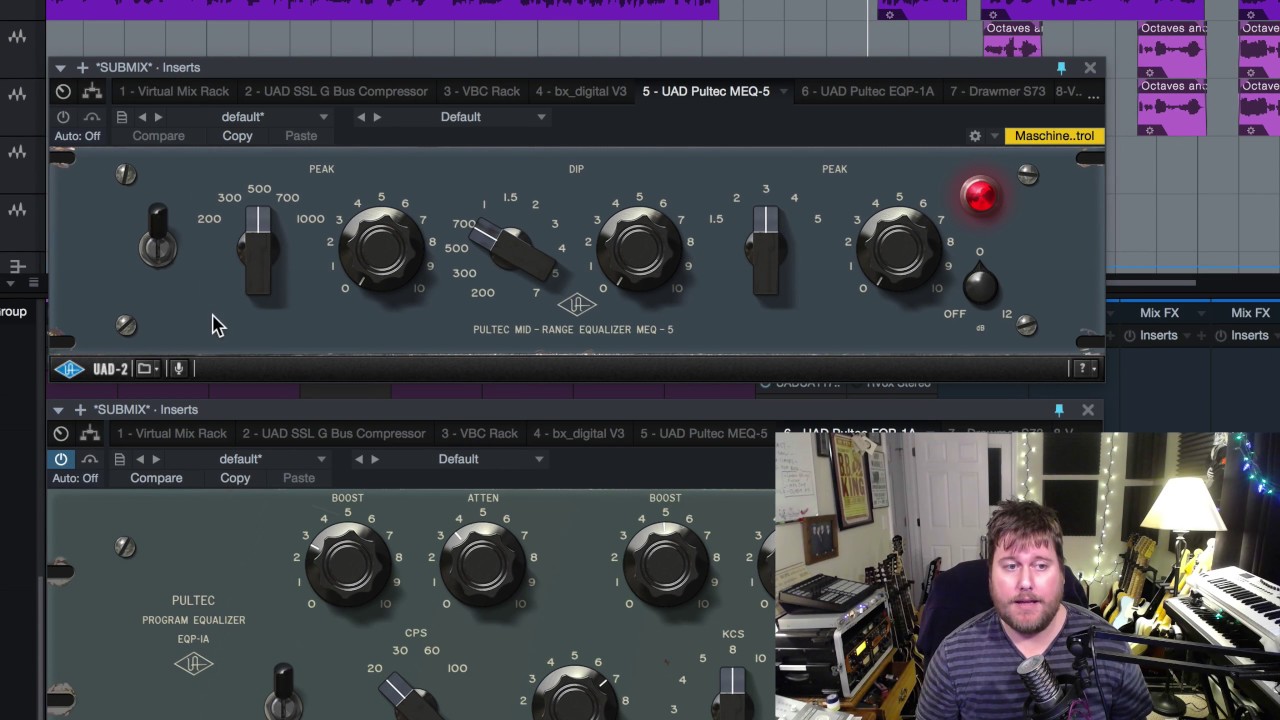
Task: Adjust the low PEAK frequency selector (200–1000) on the MEQ-5
Action: [x=258, y=250]
